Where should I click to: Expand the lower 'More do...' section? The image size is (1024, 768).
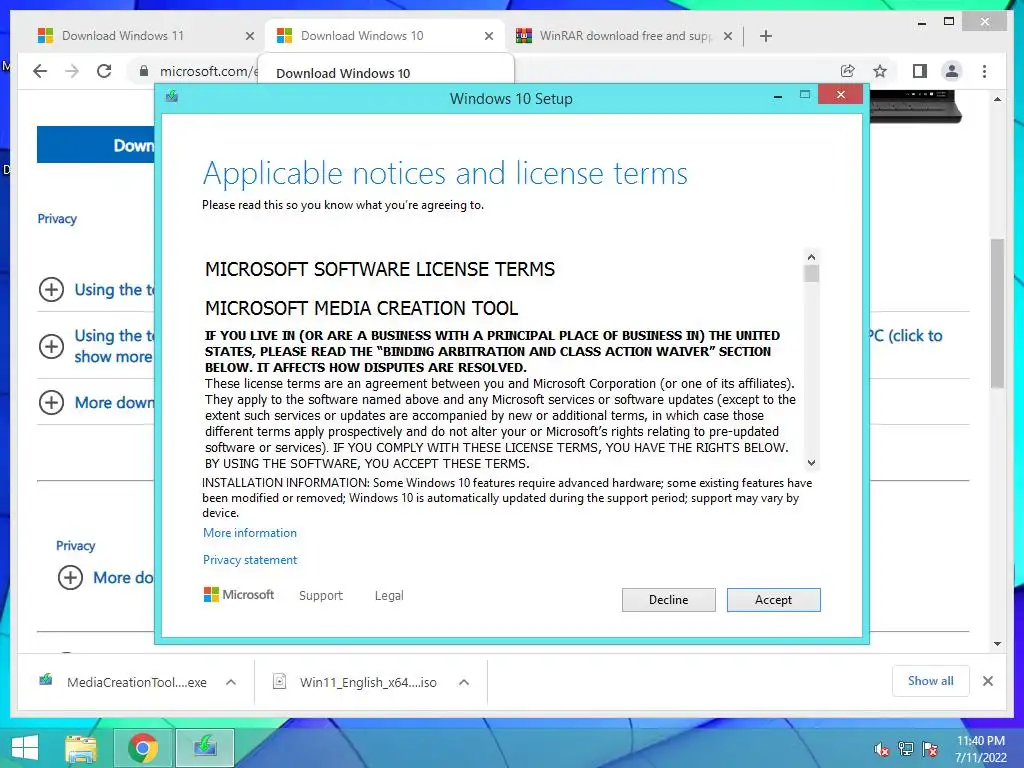tap(71, 577)
